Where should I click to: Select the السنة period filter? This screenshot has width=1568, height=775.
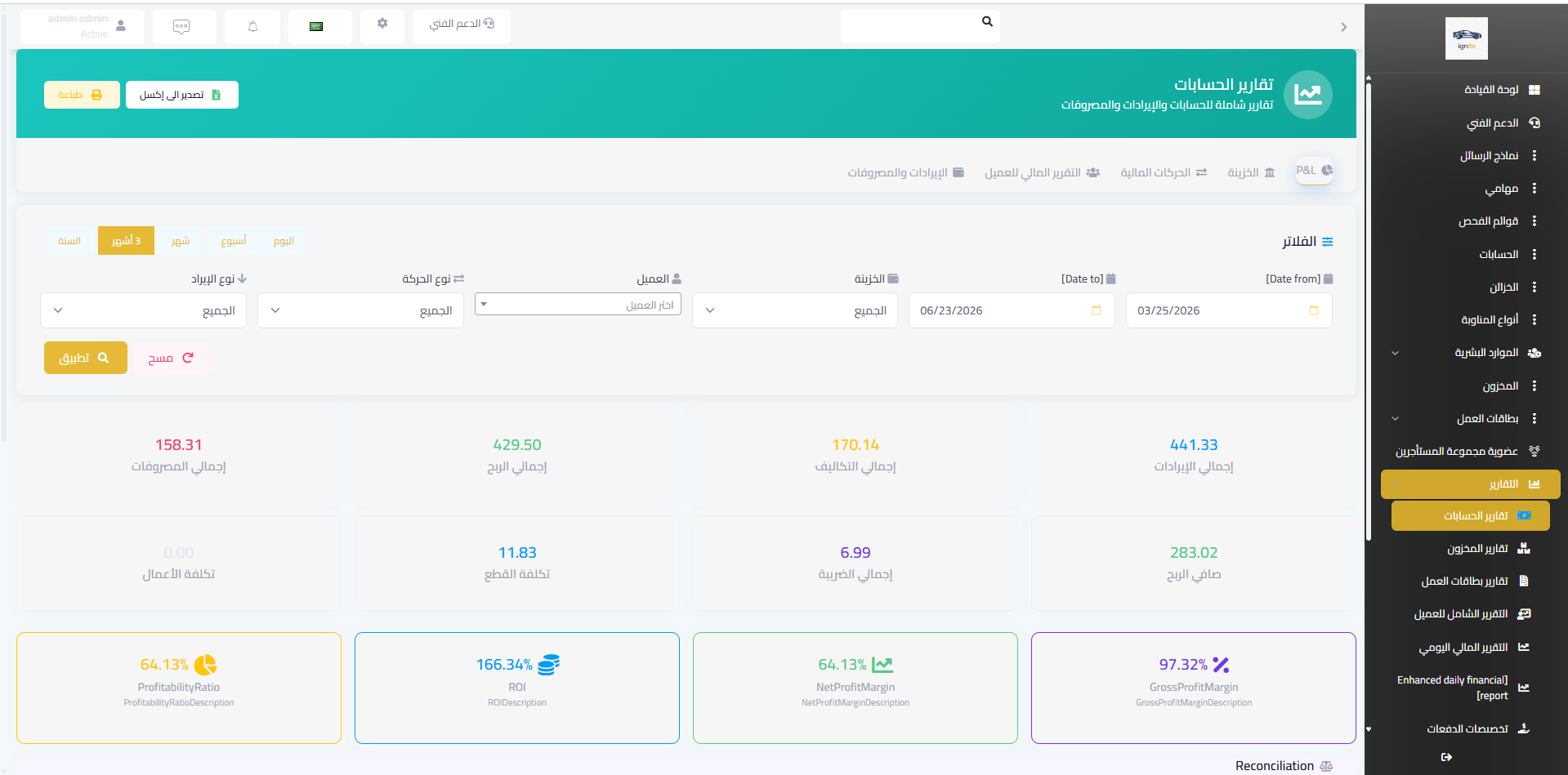pyautogui.click(x=69, y=241)
